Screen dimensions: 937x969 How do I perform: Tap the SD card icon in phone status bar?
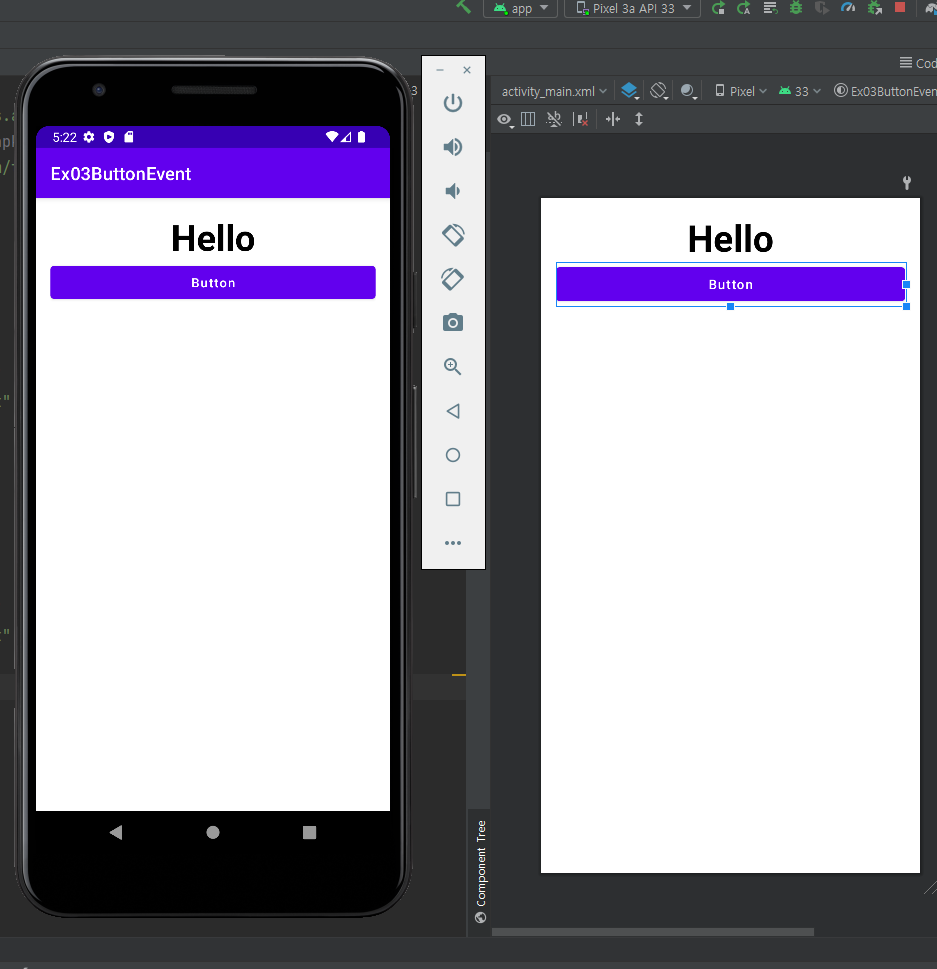point(129,137)
